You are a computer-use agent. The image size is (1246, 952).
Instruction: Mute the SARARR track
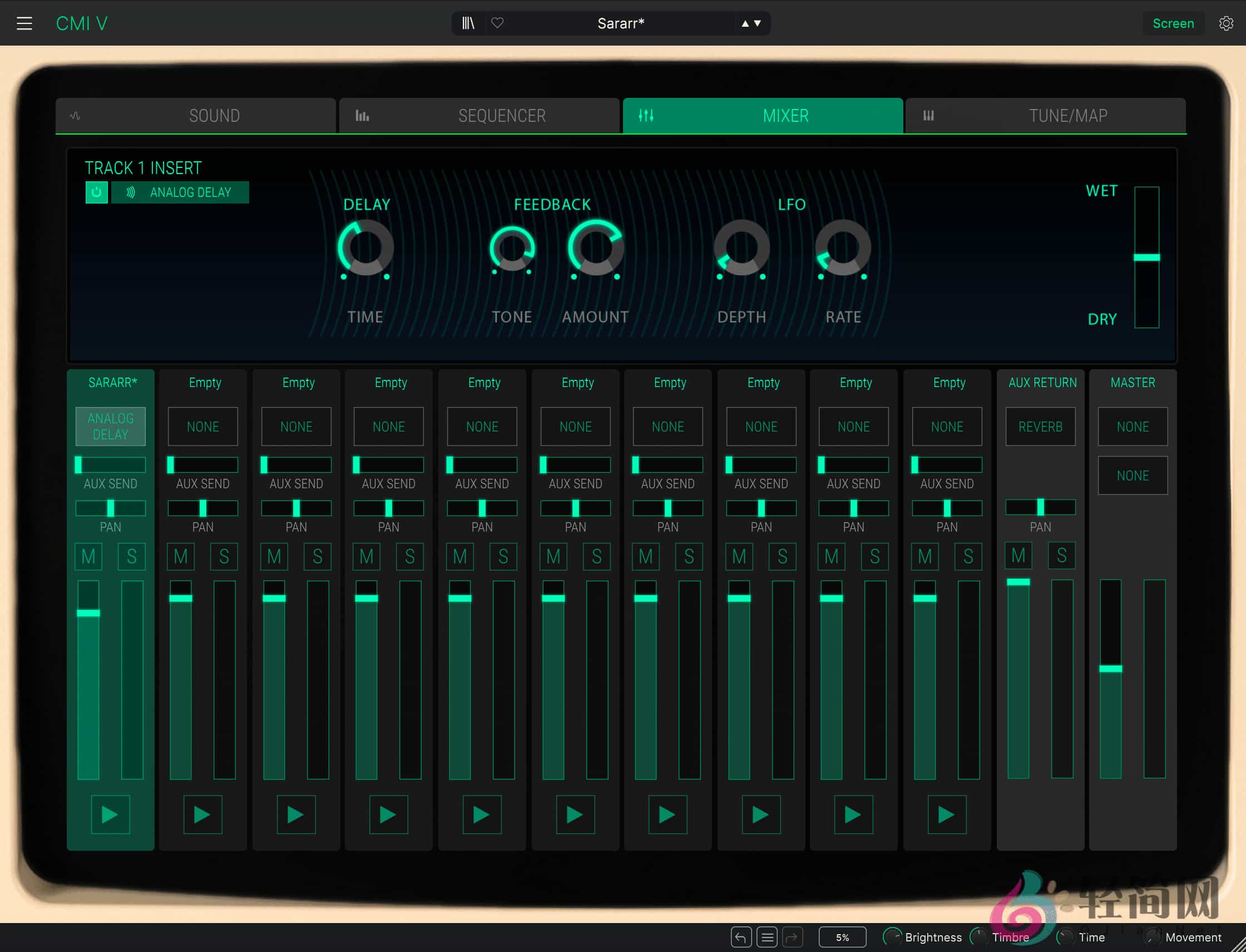point(88,557)
